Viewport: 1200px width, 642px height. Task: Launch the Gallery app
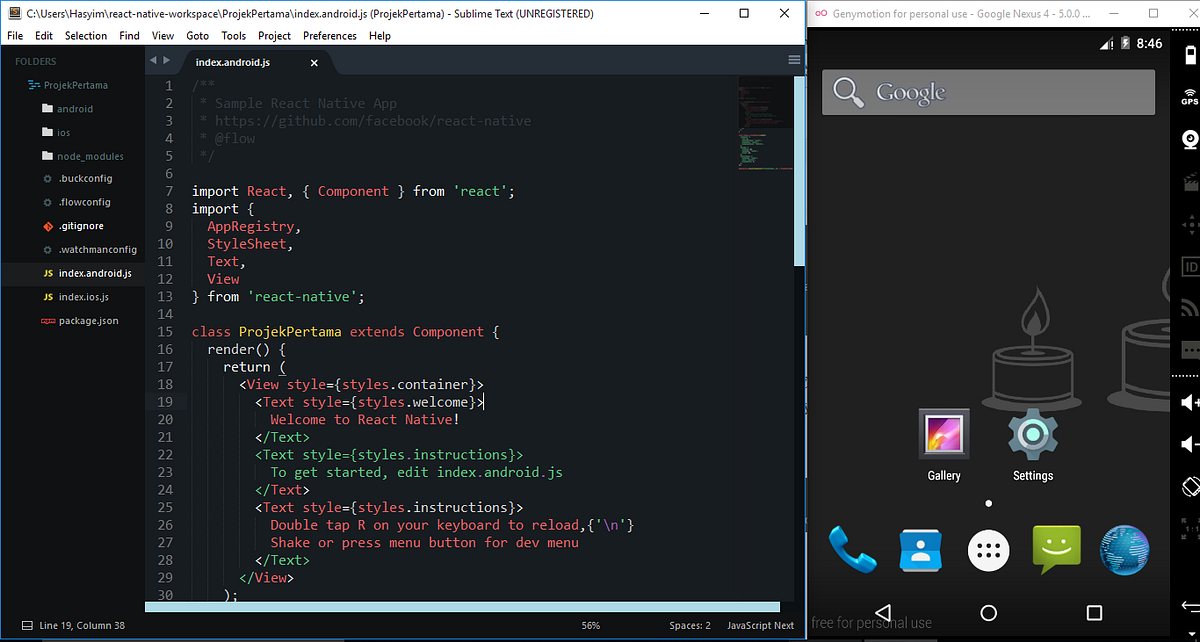(x=943, y=435)
